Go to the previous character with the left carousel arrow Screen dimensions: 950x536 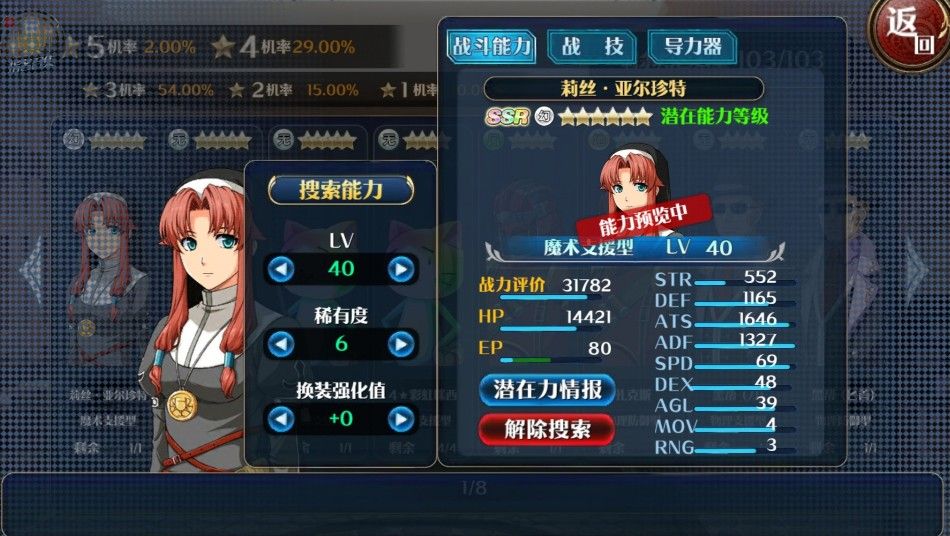tap(30, 270)
